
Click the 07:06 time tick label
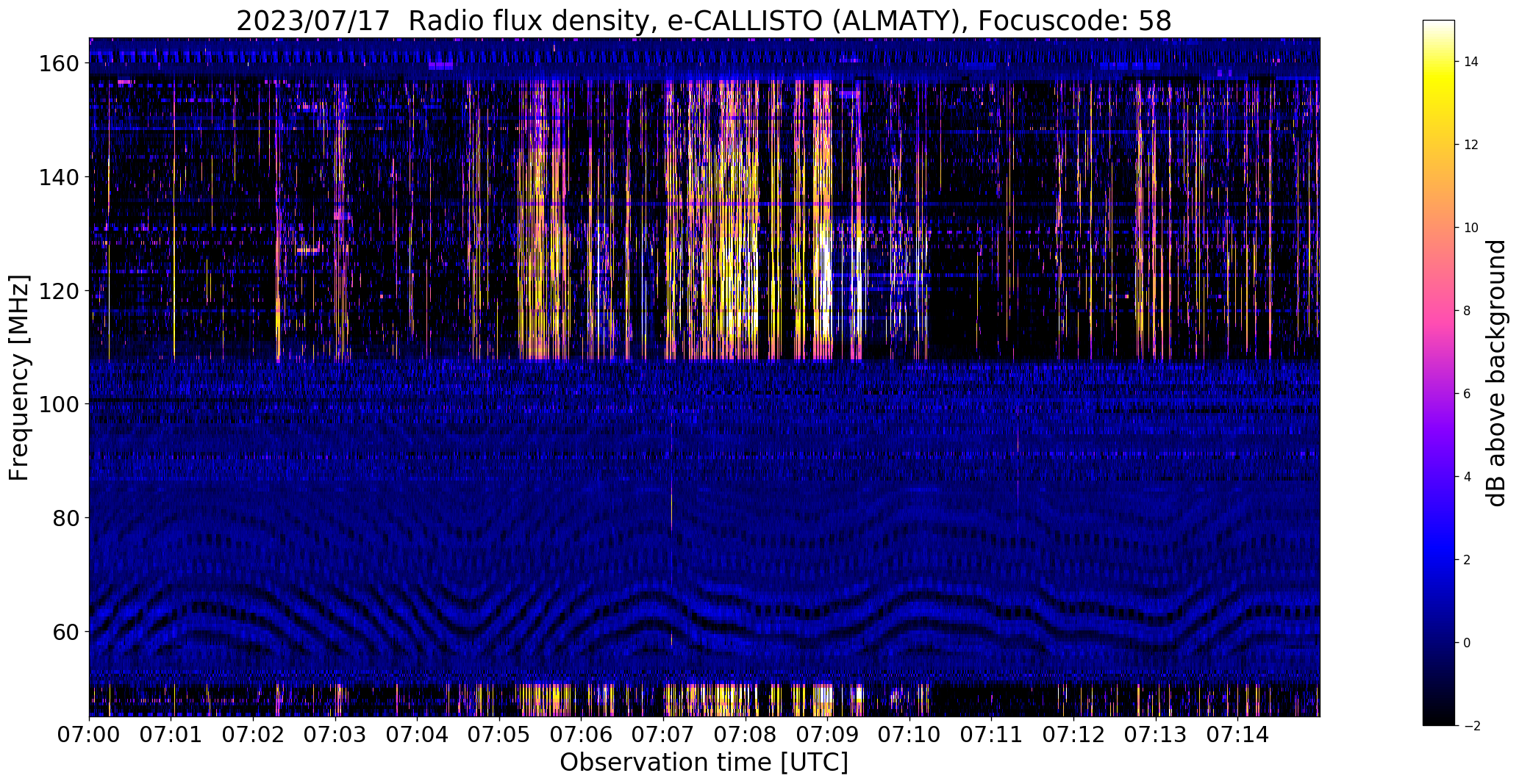[582, 734]
